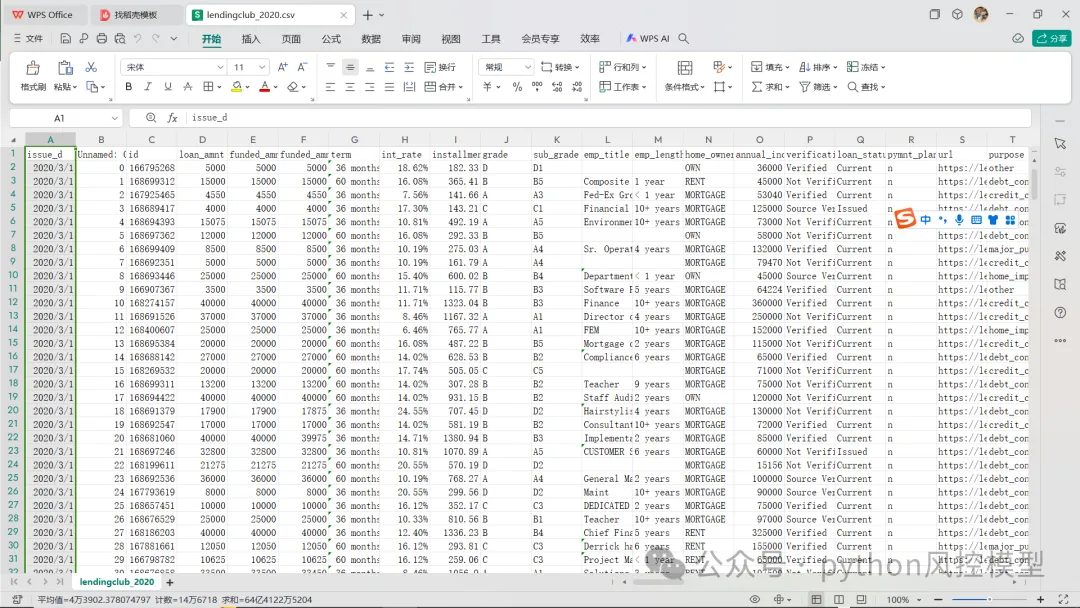Open the number format dropdown (常规)
1080x608 pixels.
click(x=528, y=67)
